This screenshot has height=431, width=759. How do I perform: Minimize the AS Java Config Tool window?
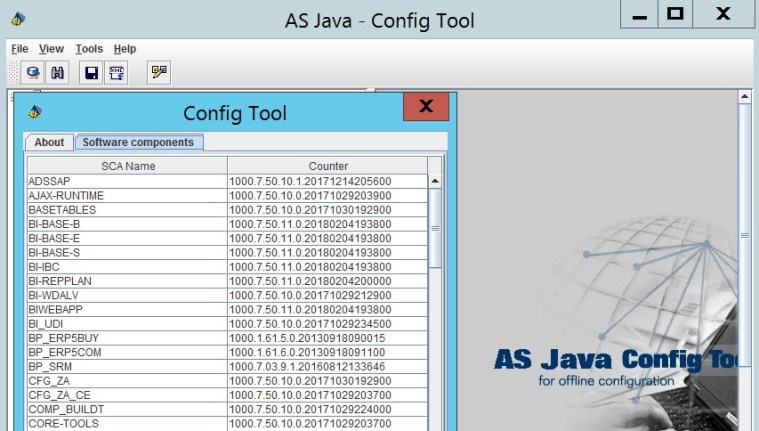(639, 14)
